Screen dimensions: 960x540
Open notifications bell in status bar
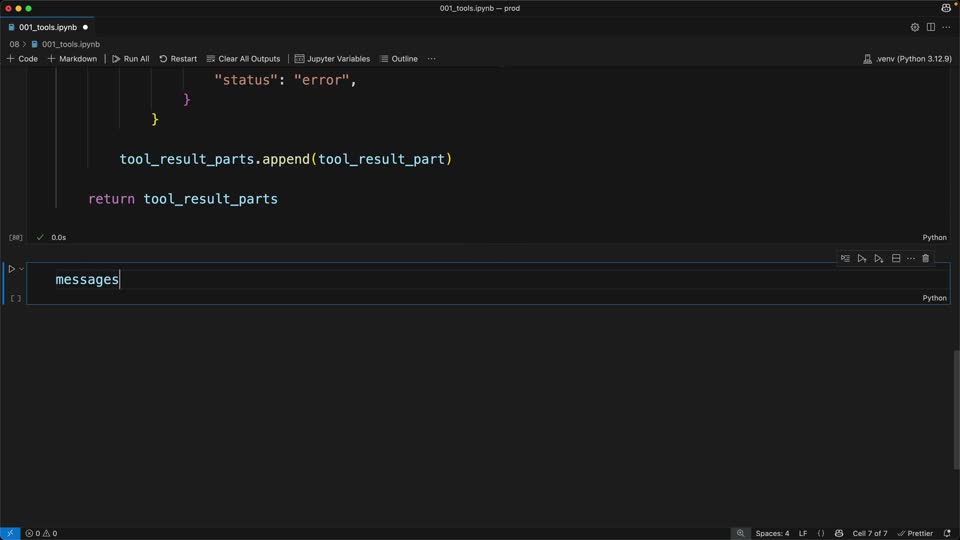tap(947, 533)
